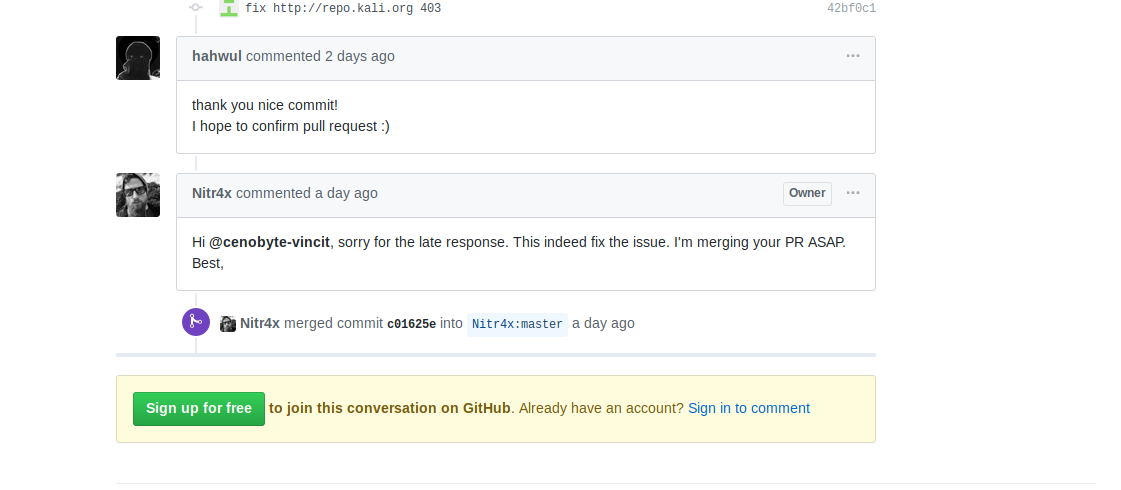
Task: Click Nitr4x username in comment header
Action: [x=212, y=193]
